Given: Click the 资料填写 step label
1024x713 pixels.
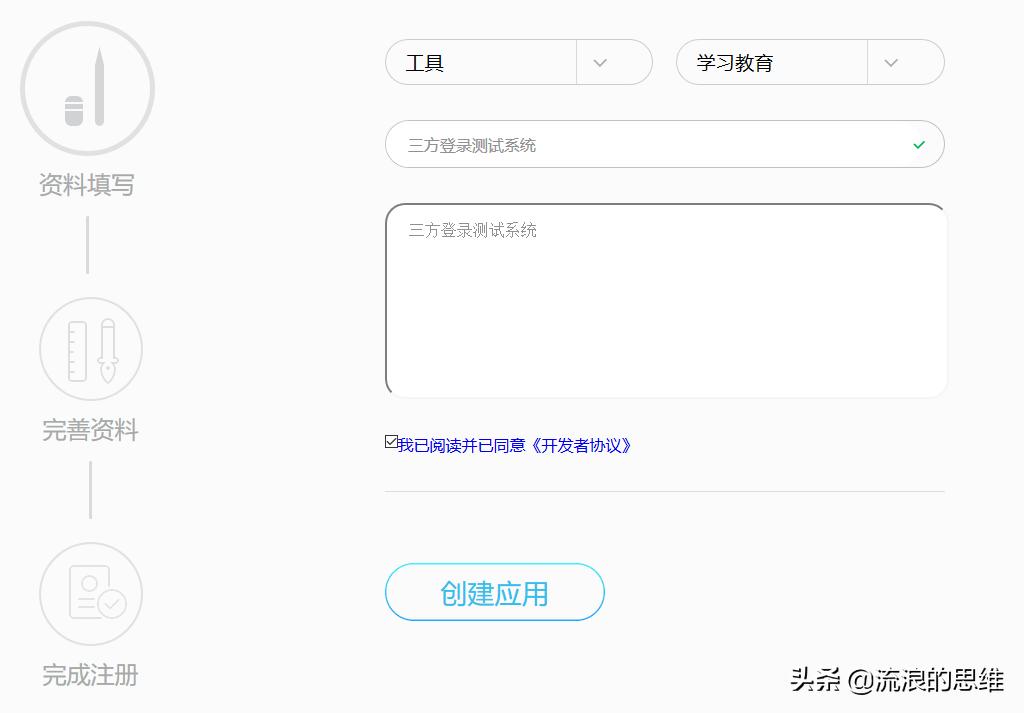Looking at the screenshot, I should click(87, 185).
